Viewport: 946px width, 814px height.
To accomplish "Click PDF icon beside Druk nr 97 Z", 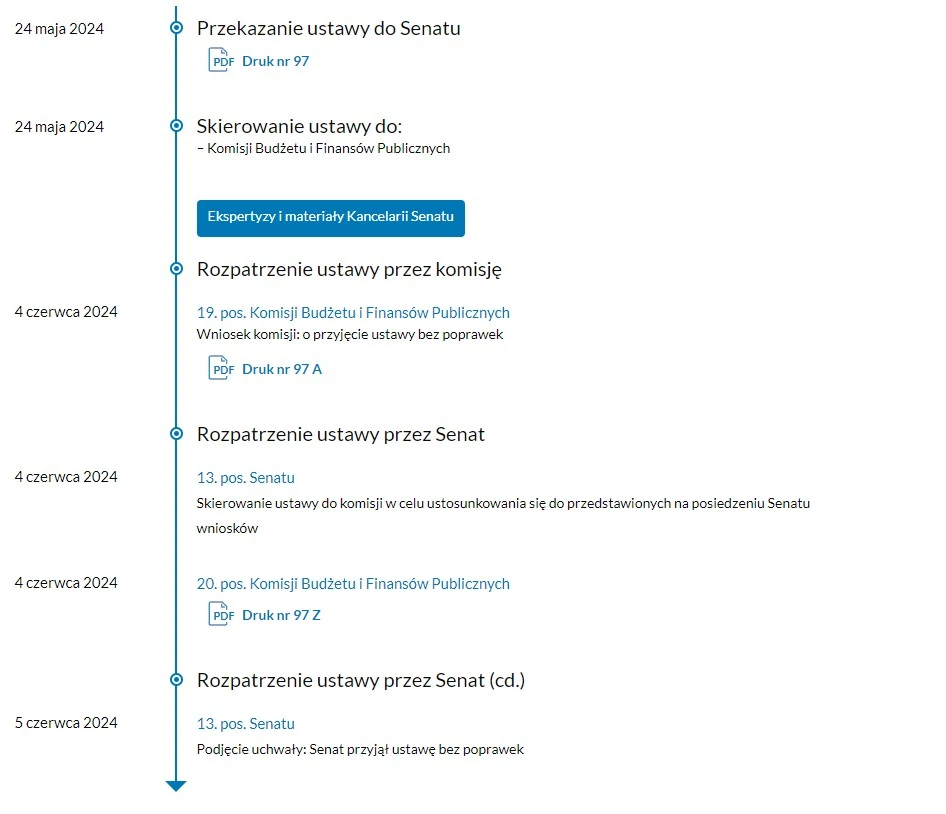I will pos(219,614).
